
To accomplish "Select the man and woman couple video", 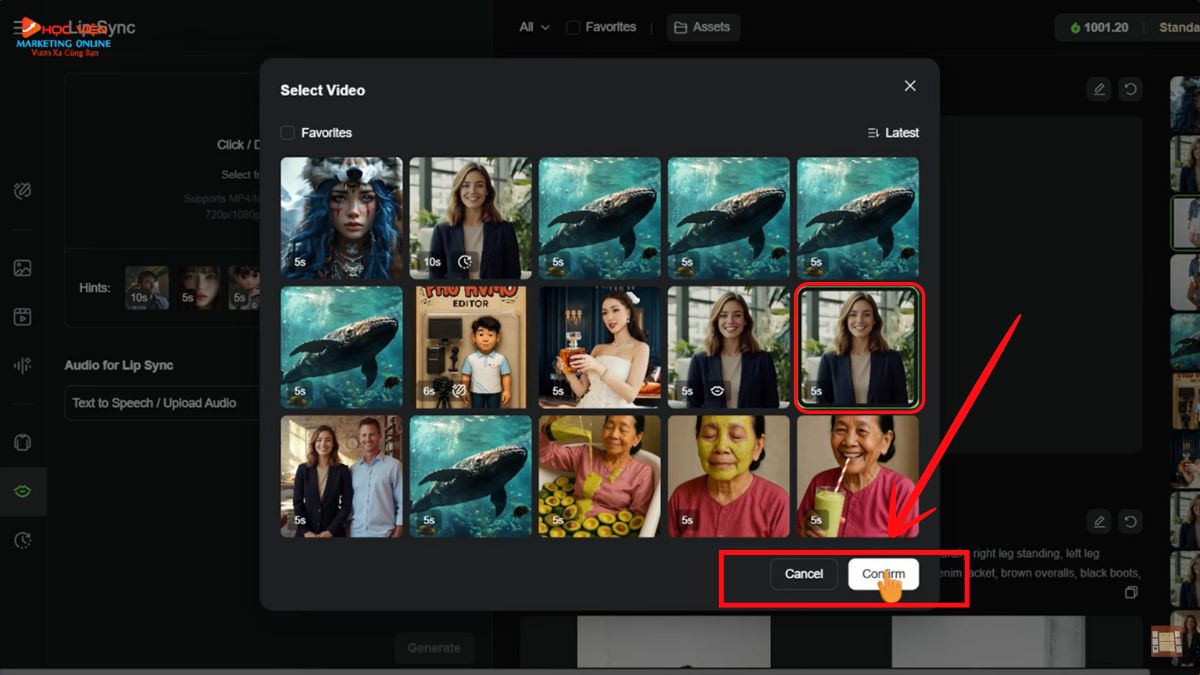I will click(x=342, y=476).
